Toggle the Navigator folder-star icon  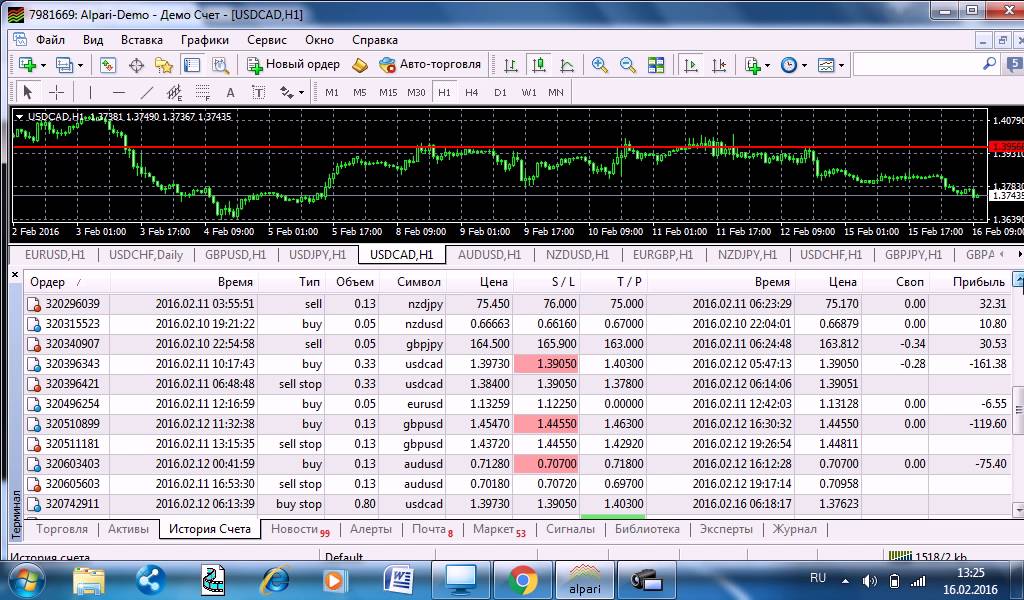pyautogui.click(x=163, y=65)
